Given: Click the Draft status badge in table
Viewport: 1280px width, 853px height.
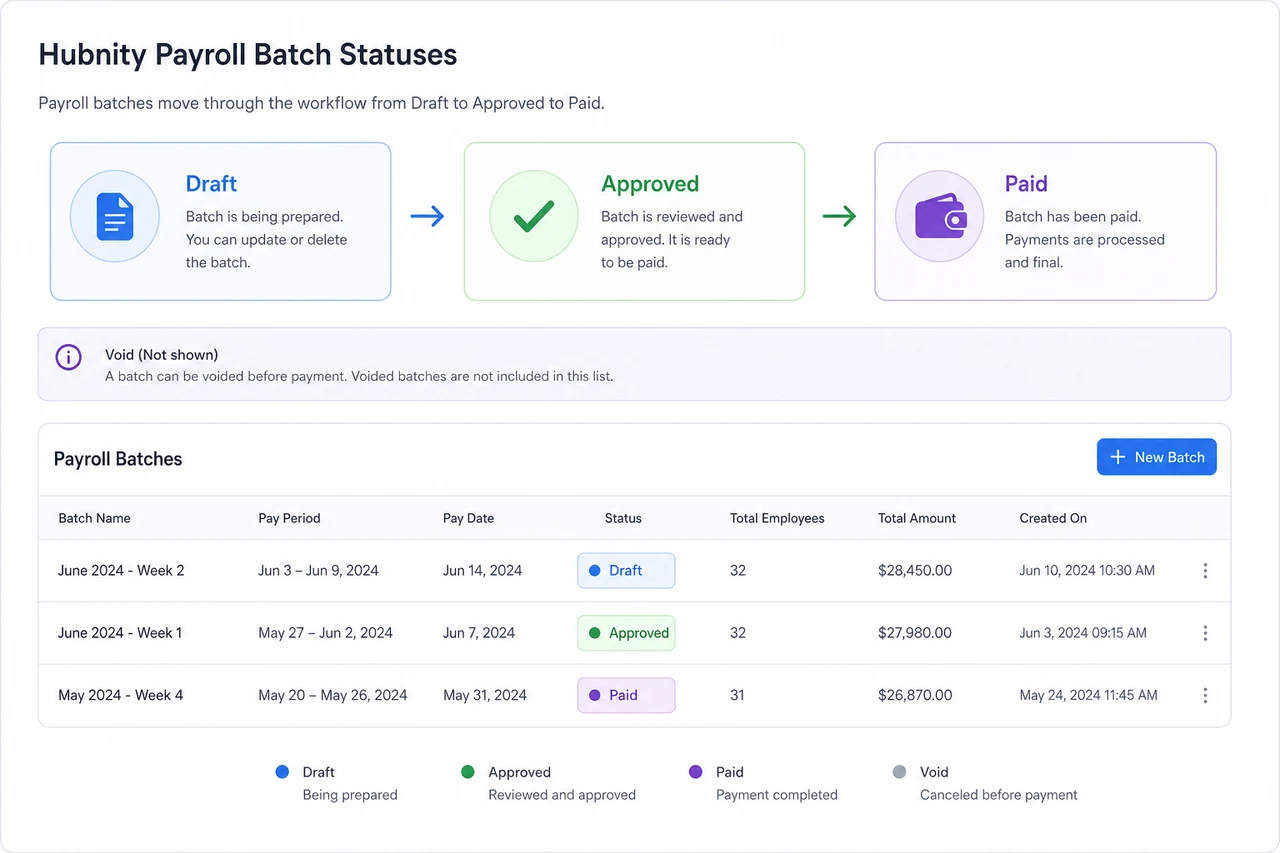Looking at the screenshot, I should click(x=626, y=571).
